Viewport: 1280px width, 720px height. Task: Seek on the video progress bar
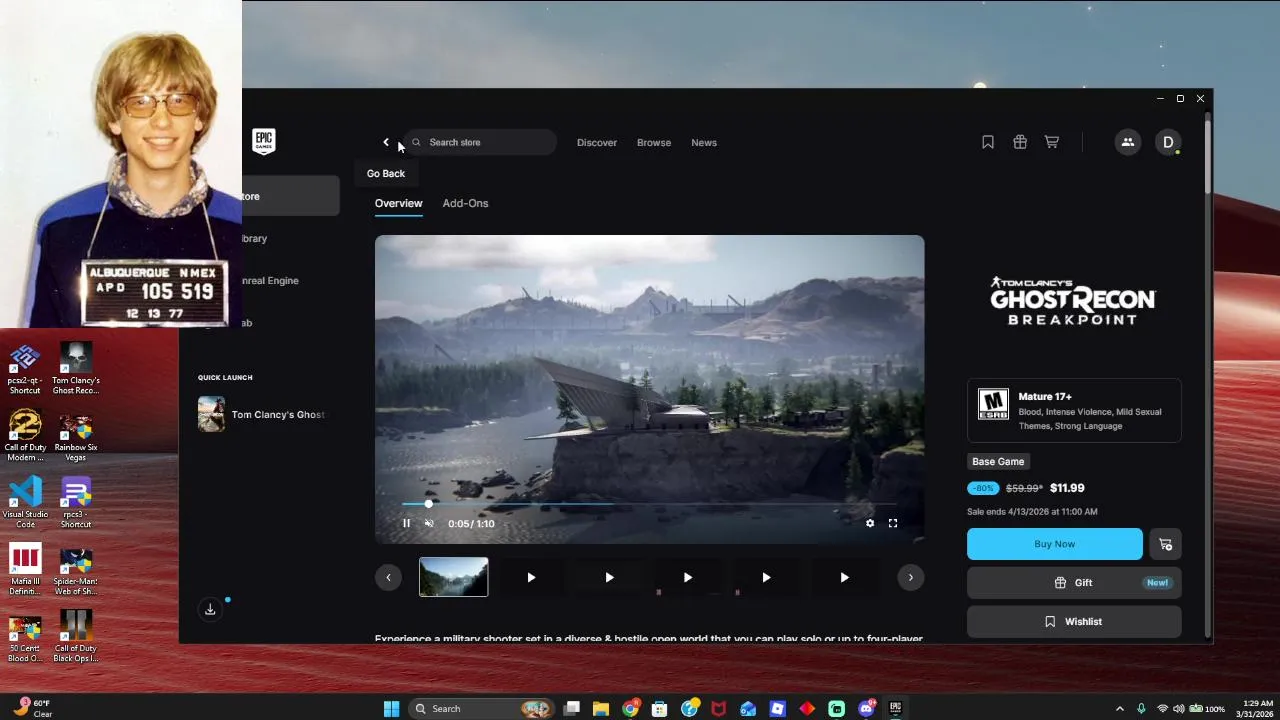650,504
